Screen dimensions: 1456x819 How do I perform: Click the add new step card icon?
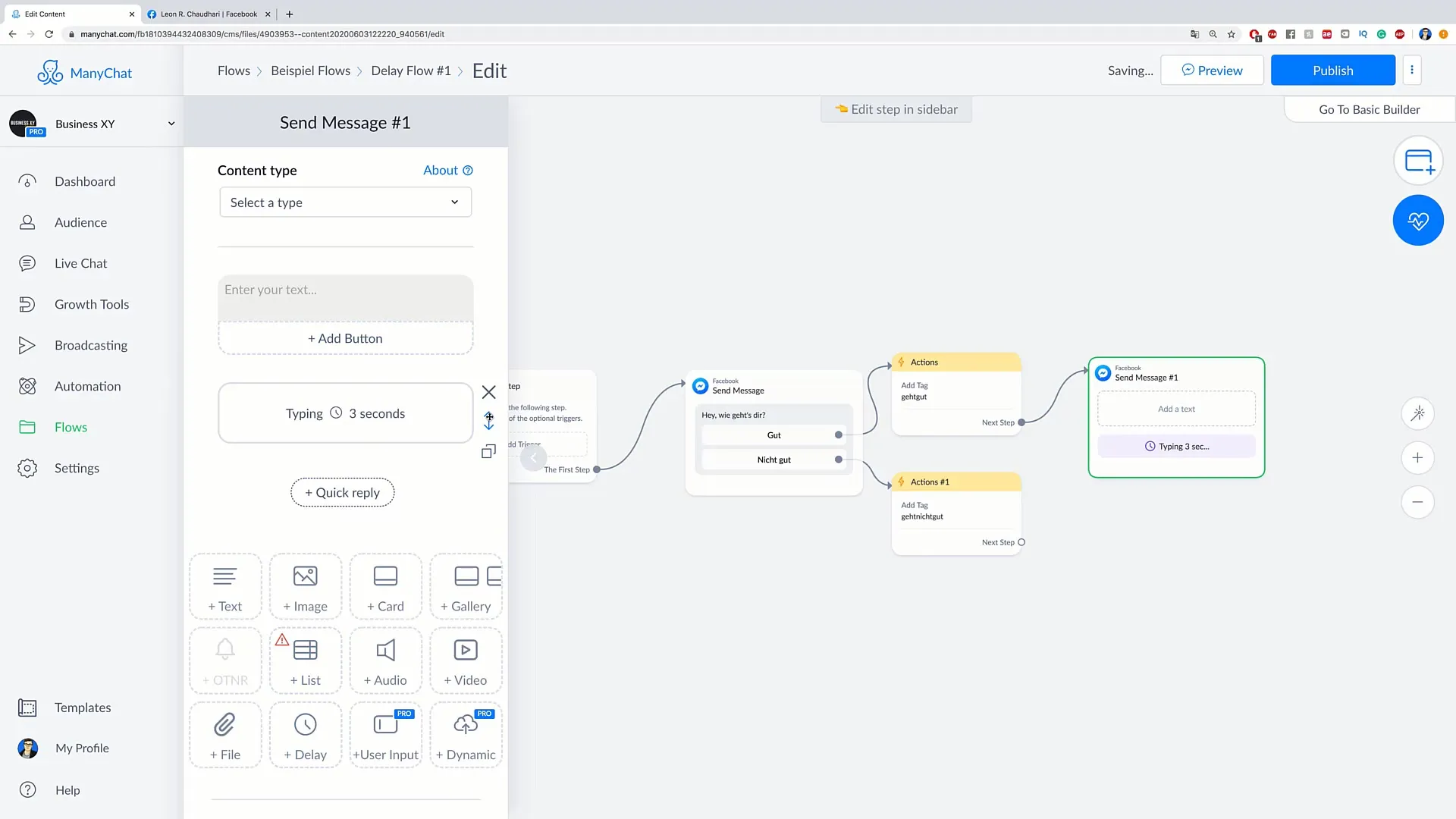(x=1418, y=161)
